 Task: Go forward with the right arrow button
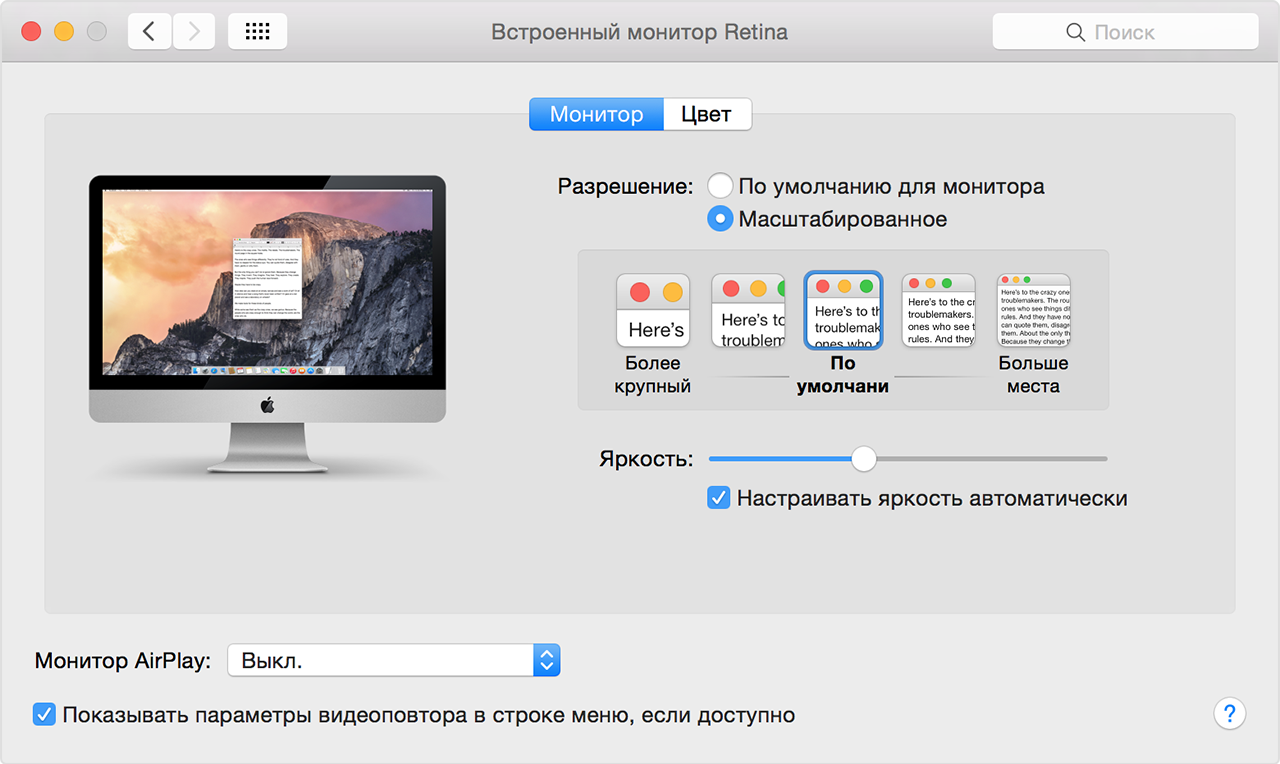(x=194, y=32)
